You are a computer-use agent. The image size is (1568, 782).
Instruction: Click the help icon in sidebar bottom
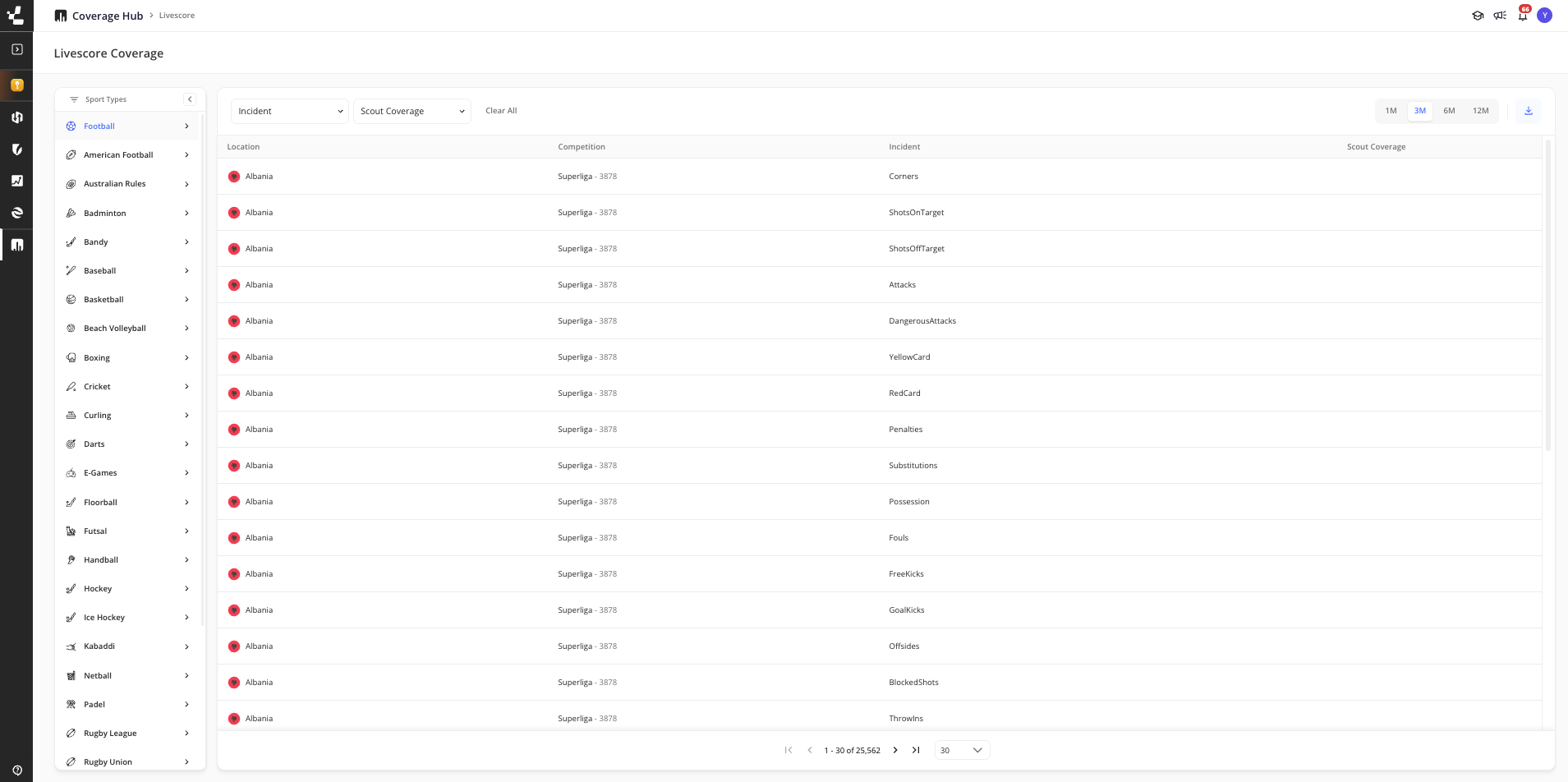16,770
